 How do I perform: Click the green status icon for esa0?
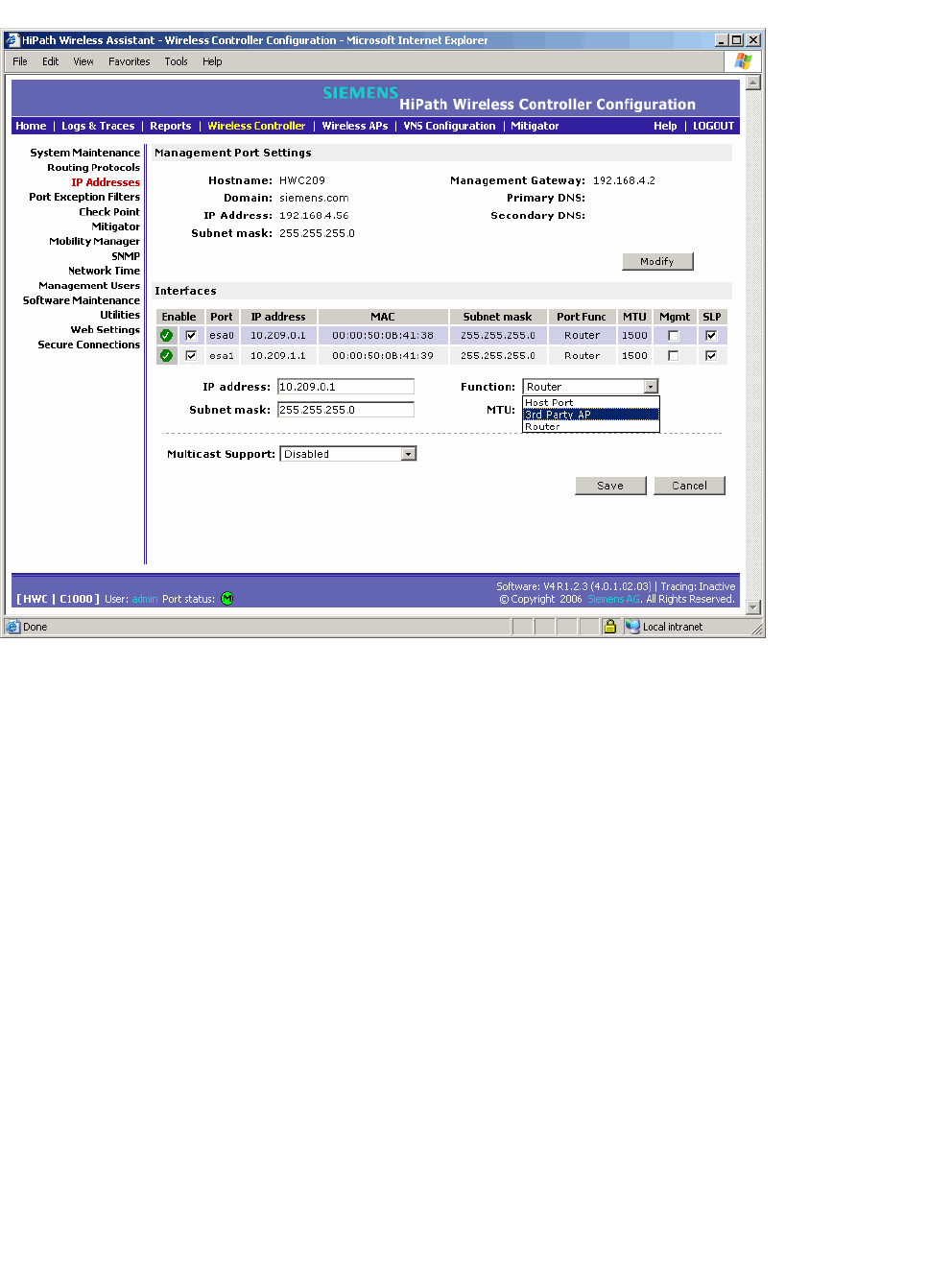coord(166,336)
